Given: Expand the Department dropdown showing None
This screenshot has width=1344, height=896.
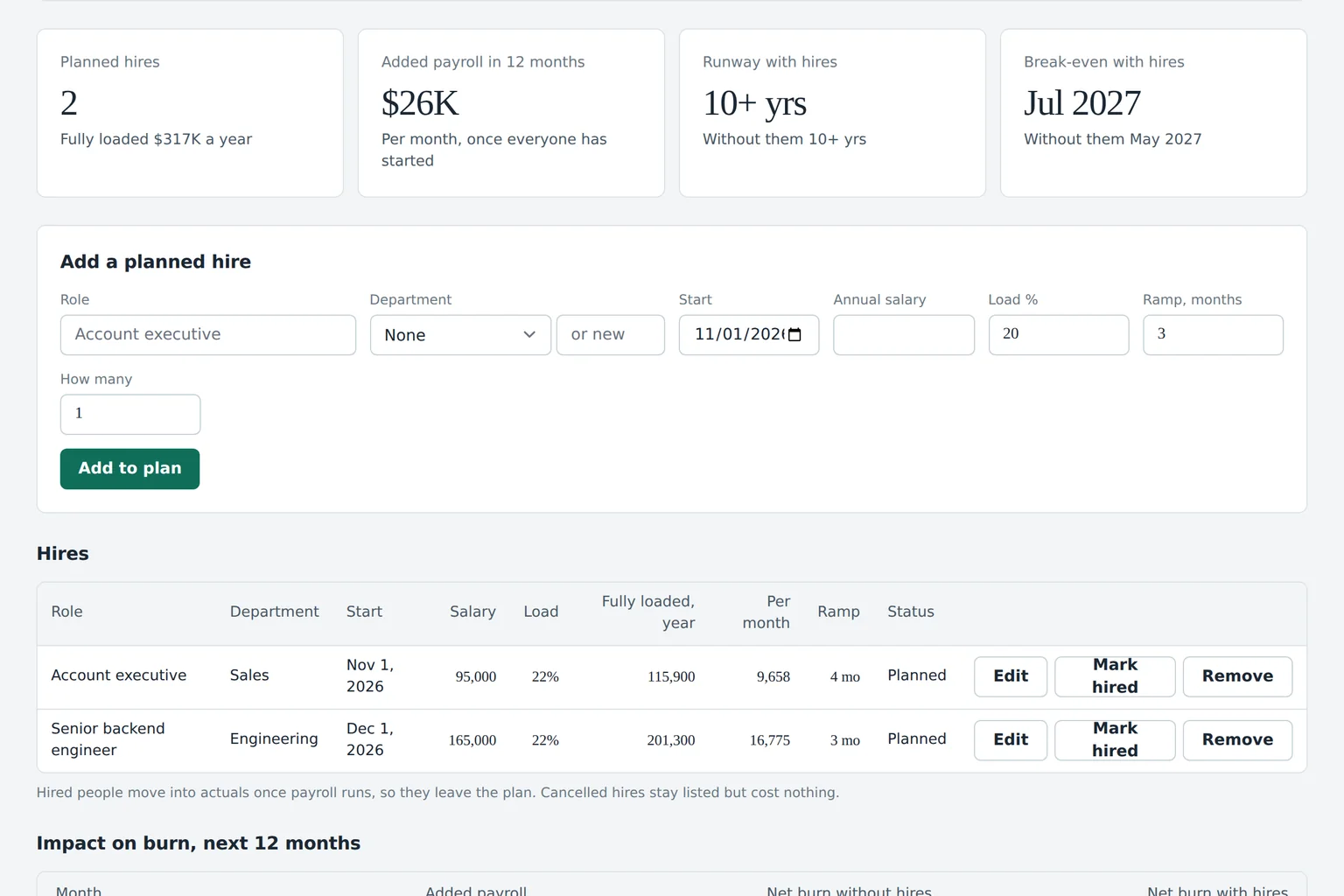Looking at the screenshot, I should pos(460,335).
